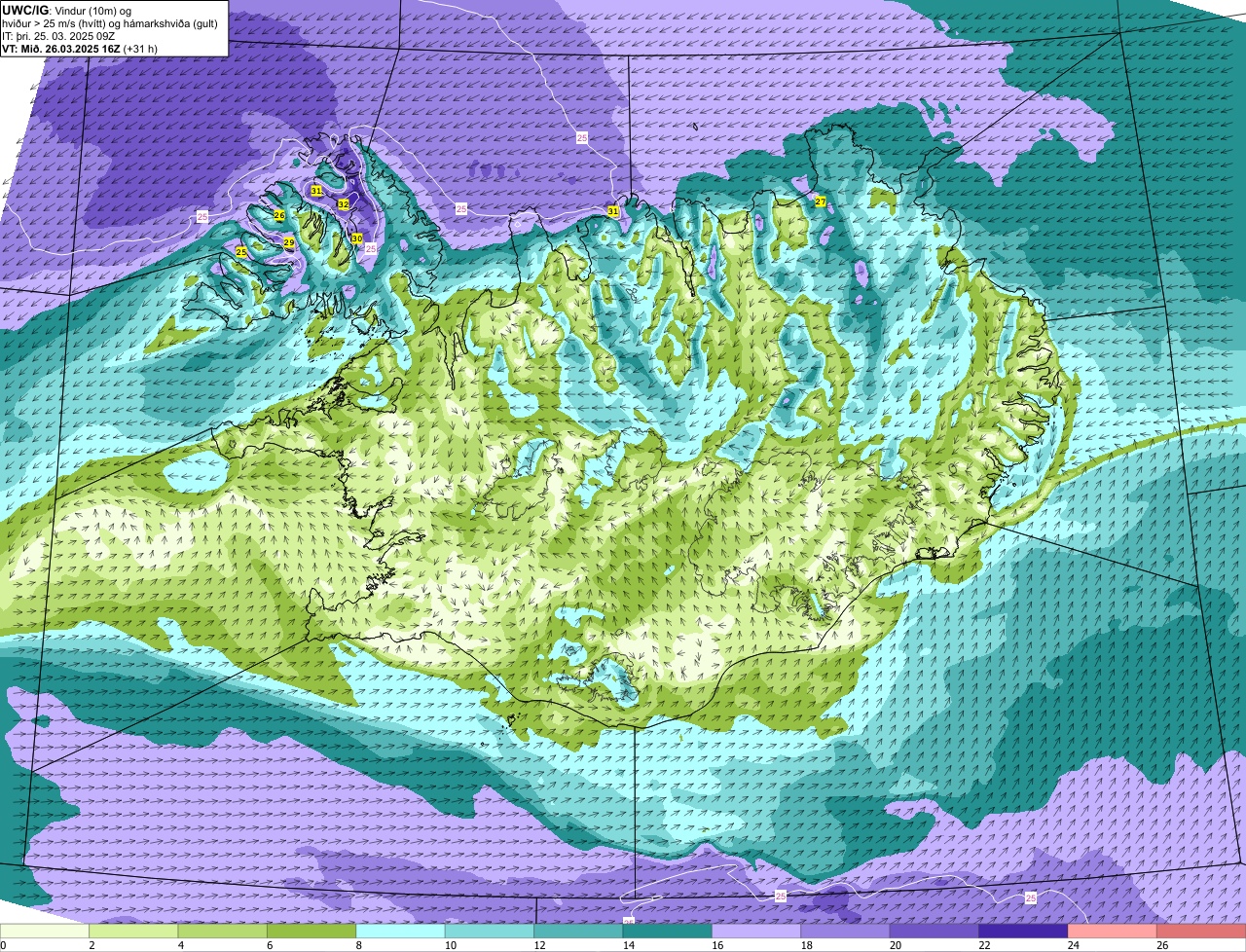
Task: Pick the 4–6 m/s green legend swatch
Action: coord(223,931)
